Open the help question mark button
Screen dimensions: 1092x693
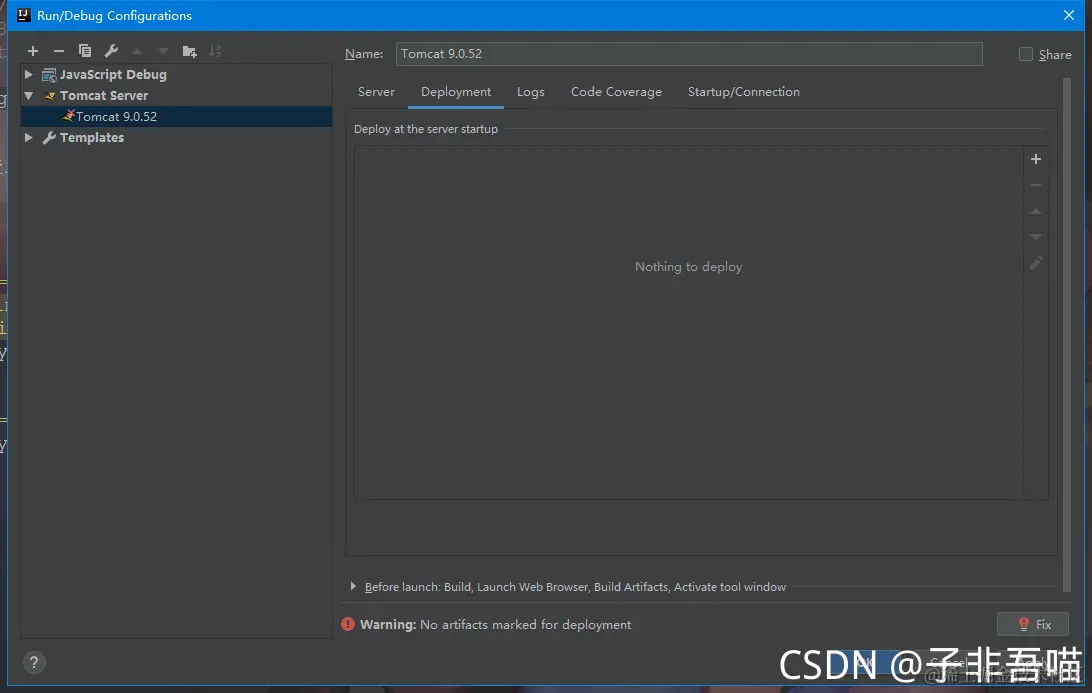(33, 662)
